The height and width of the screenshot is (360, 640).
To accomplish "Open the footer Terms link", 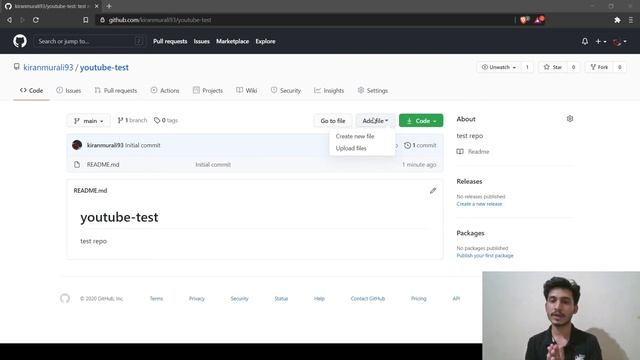I will pos(156,298).
